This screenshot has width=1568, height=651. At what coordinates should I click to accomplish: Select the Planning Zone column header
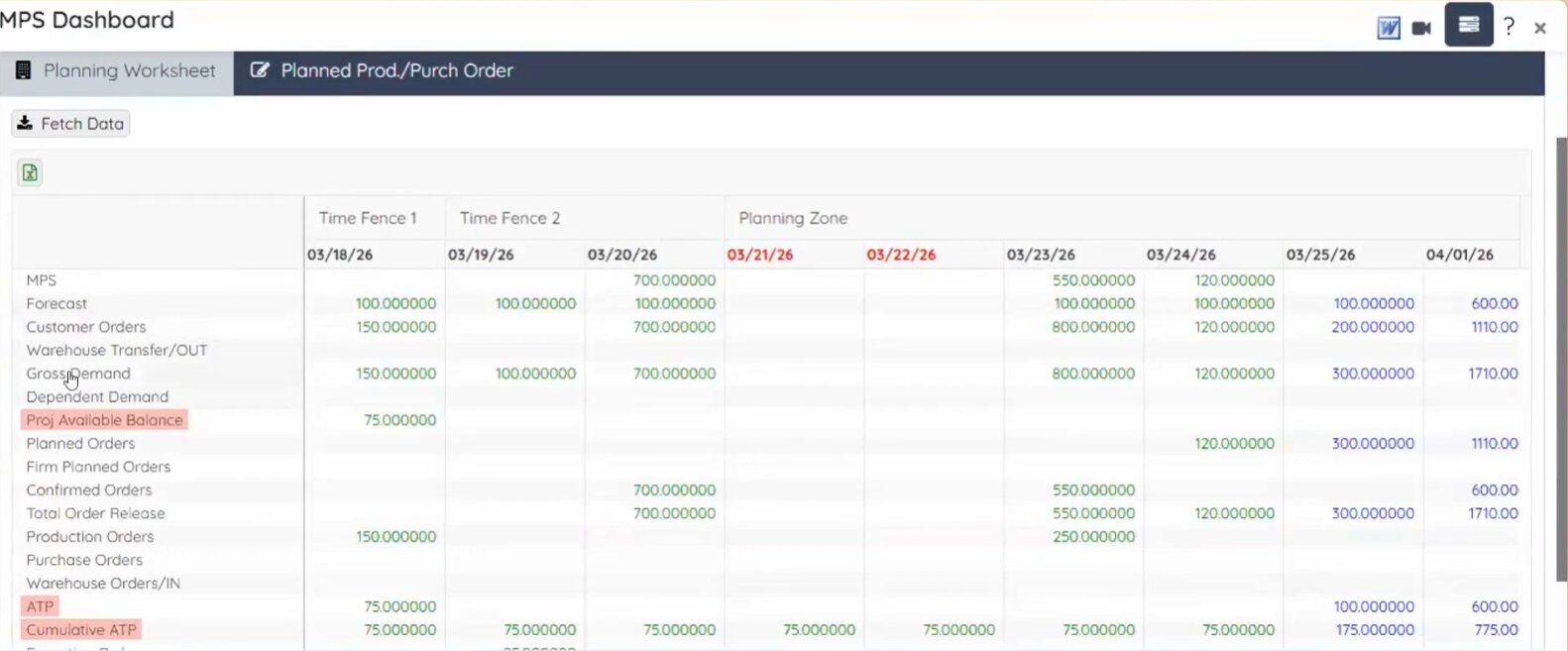point(792,218)
